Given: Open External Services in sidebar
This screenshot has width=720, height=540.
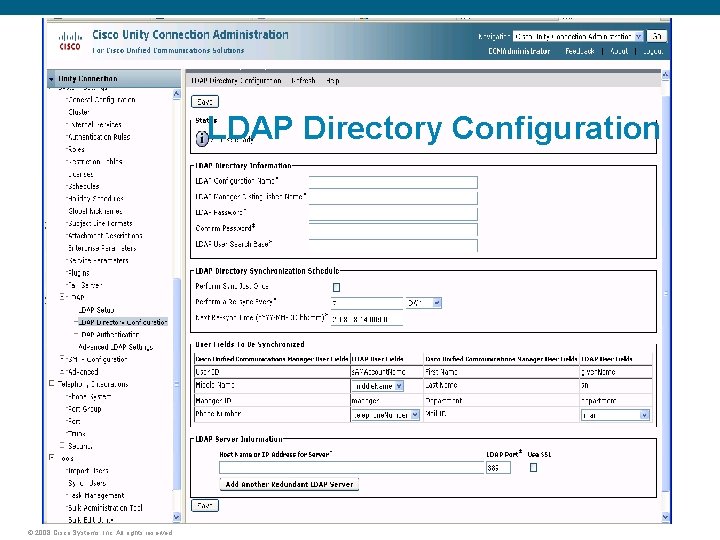Looking at the screenshot, I should click(x=96, y=124).
